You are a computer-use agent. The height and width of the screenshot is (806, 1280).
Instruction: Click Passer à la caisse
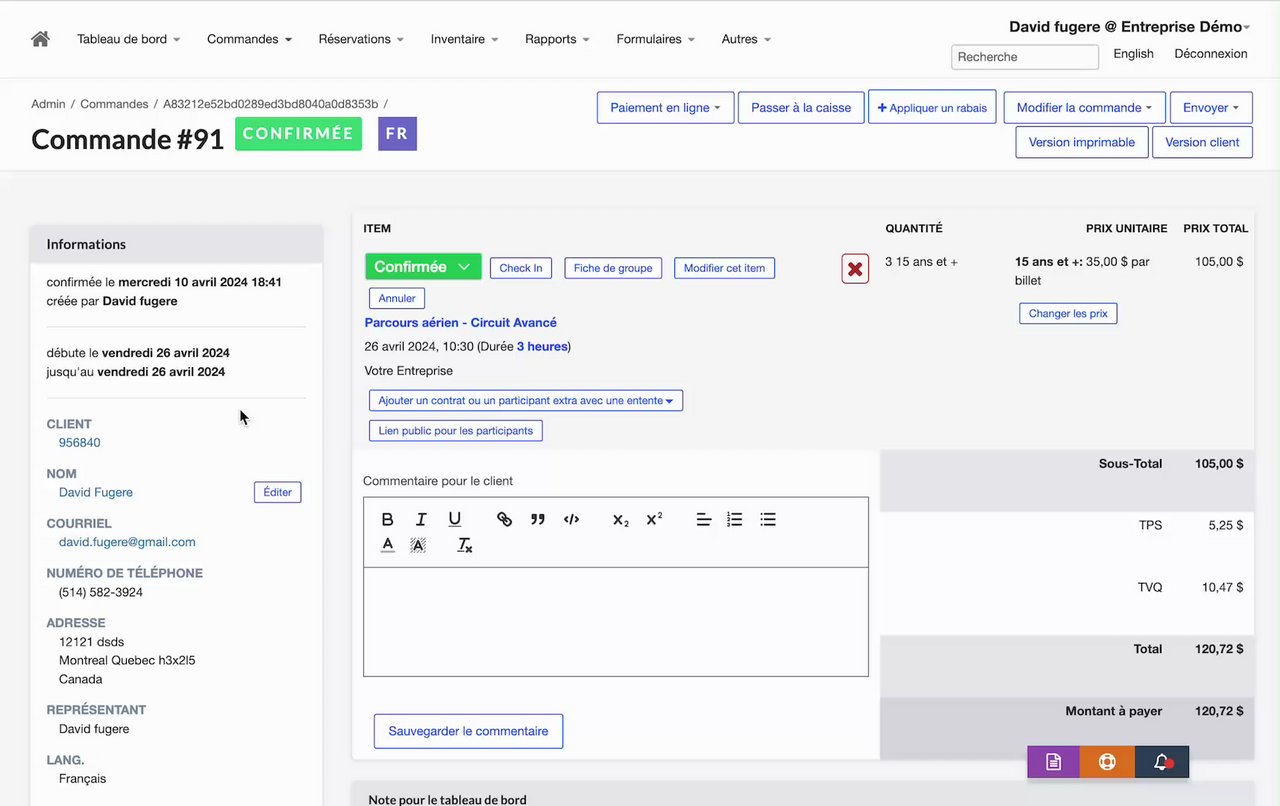801,108
